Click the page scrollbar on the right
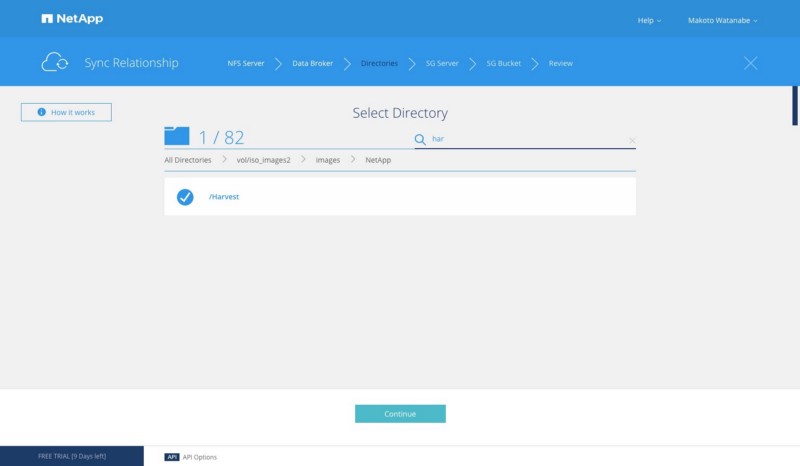Viewport: 800px width, 466px height. point(795,105)
